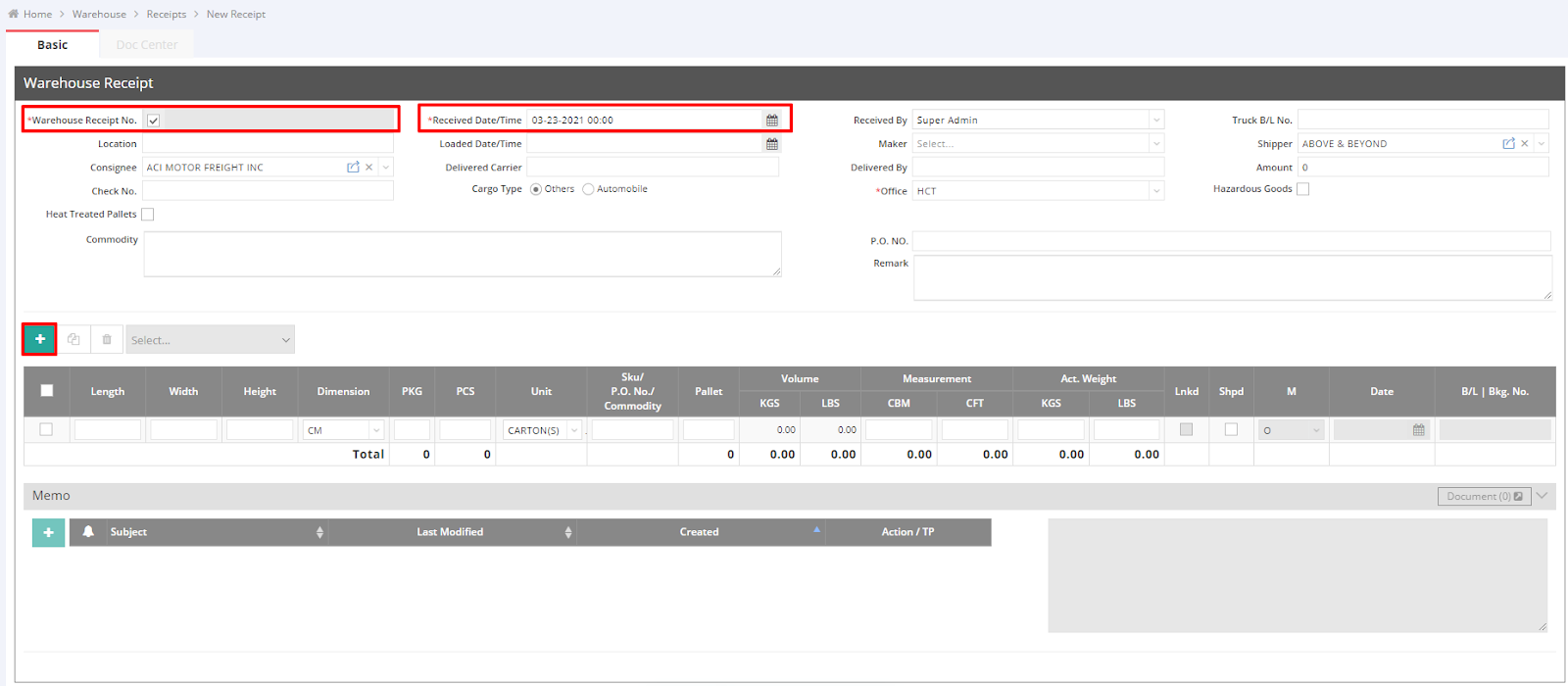
Task: Add a new memo with plus button
Action: (x=48, y=532)
